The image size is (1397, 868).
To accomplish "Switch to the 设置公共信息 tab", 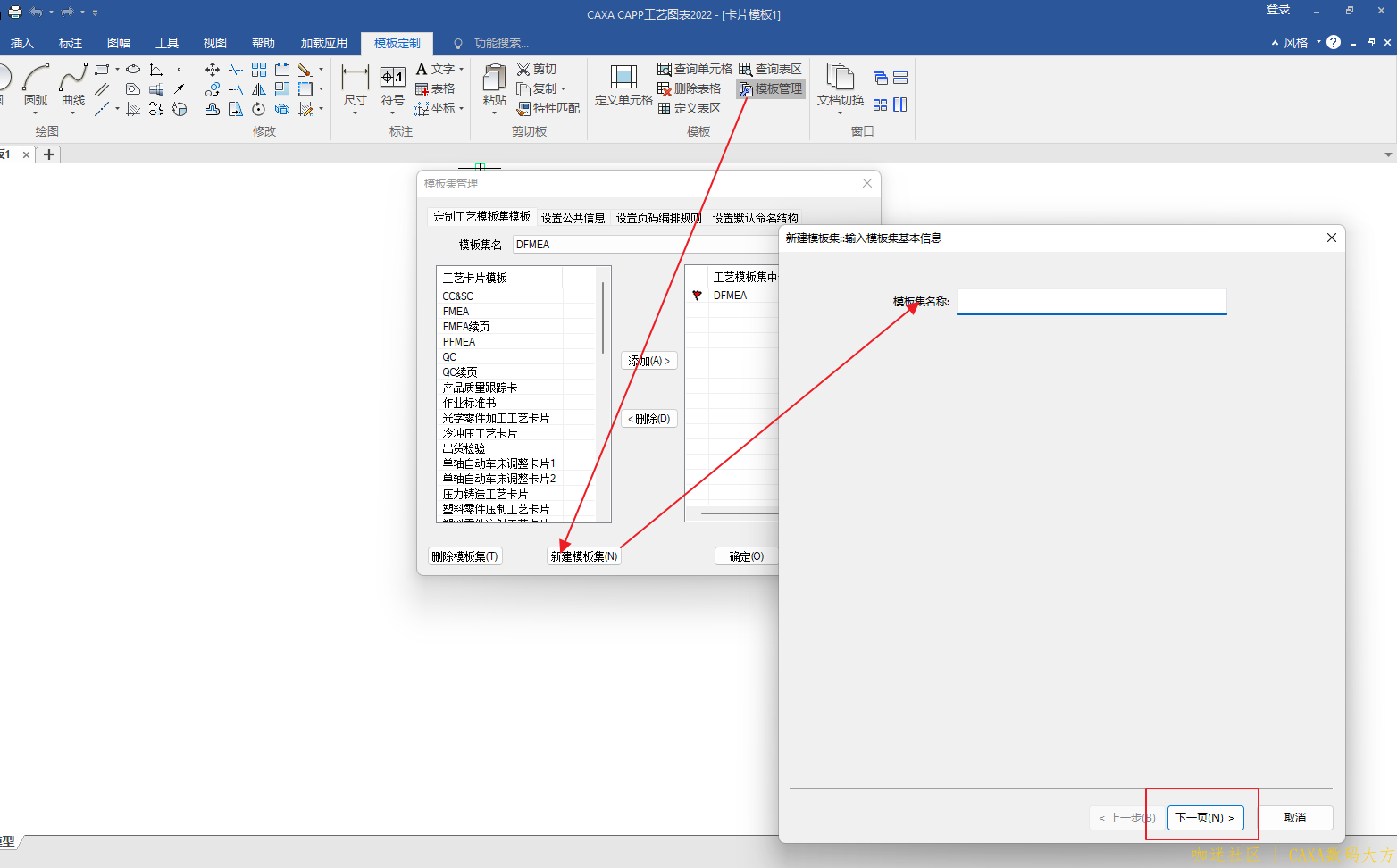I will click(x=573, y=217).
